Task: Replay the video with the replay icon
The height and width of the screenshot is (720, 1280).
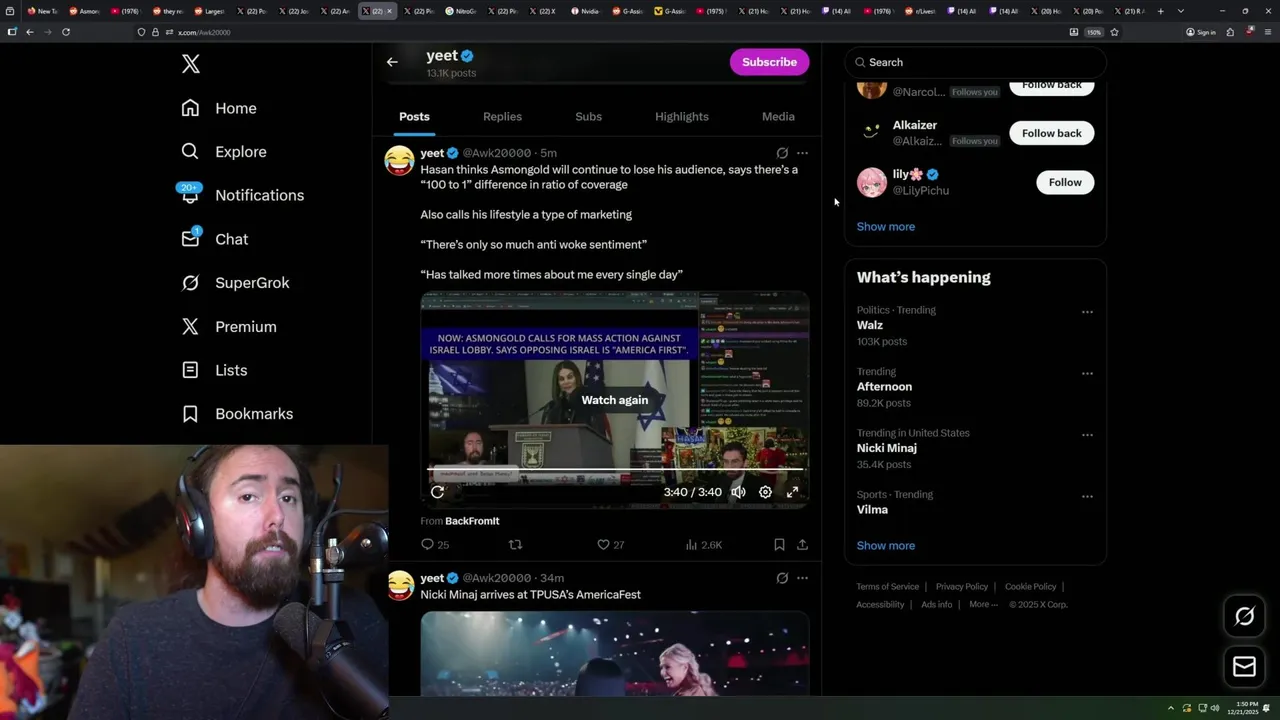Action: click(x=437, y=492)
